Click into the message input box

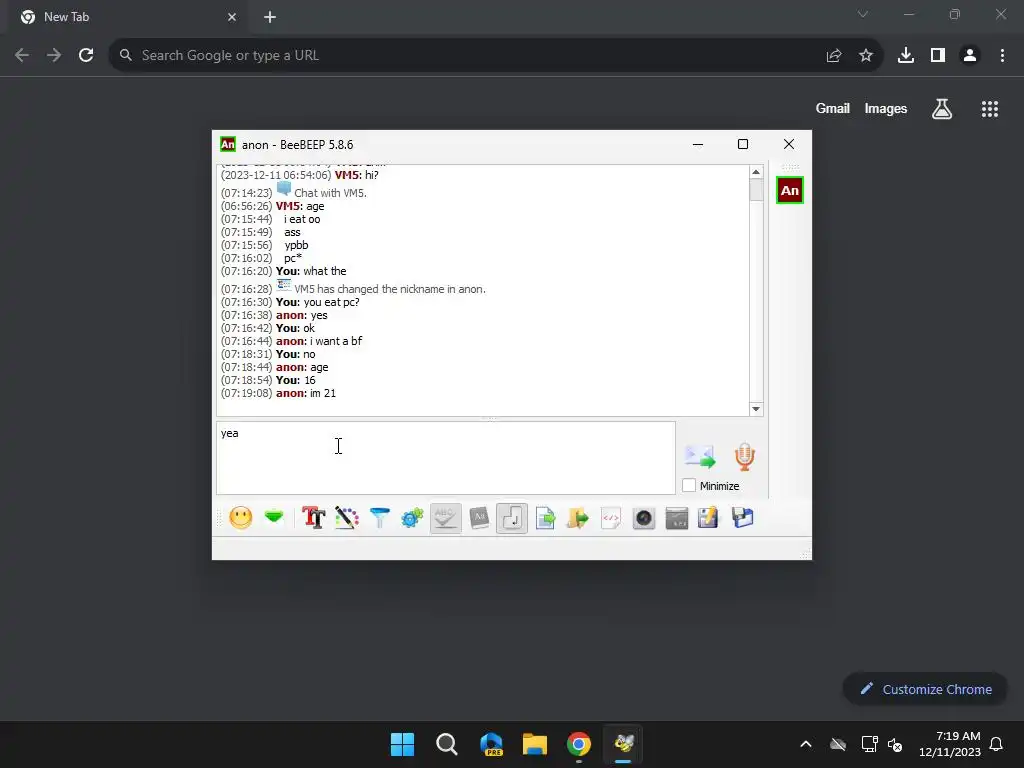click(445, 458)
